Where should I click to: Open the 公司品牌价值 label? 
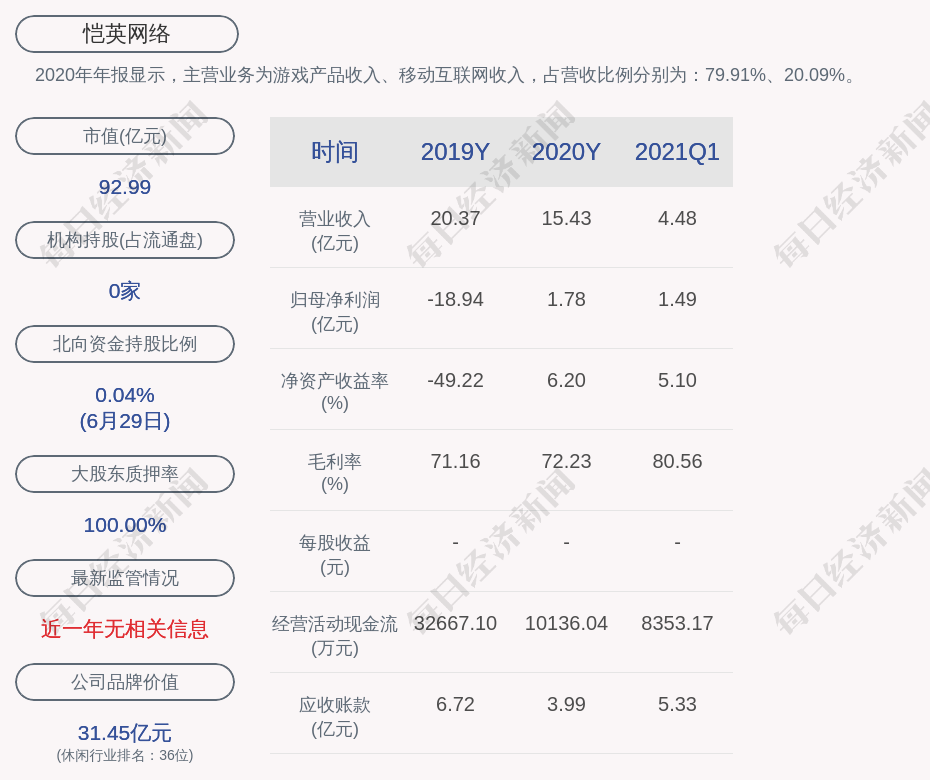coord(125,682)
